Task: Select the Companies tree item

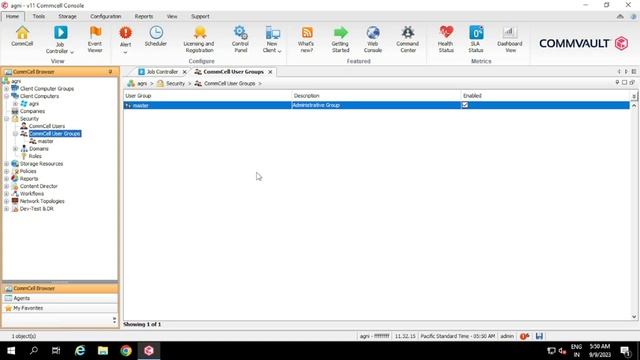Action: point(28,111)
